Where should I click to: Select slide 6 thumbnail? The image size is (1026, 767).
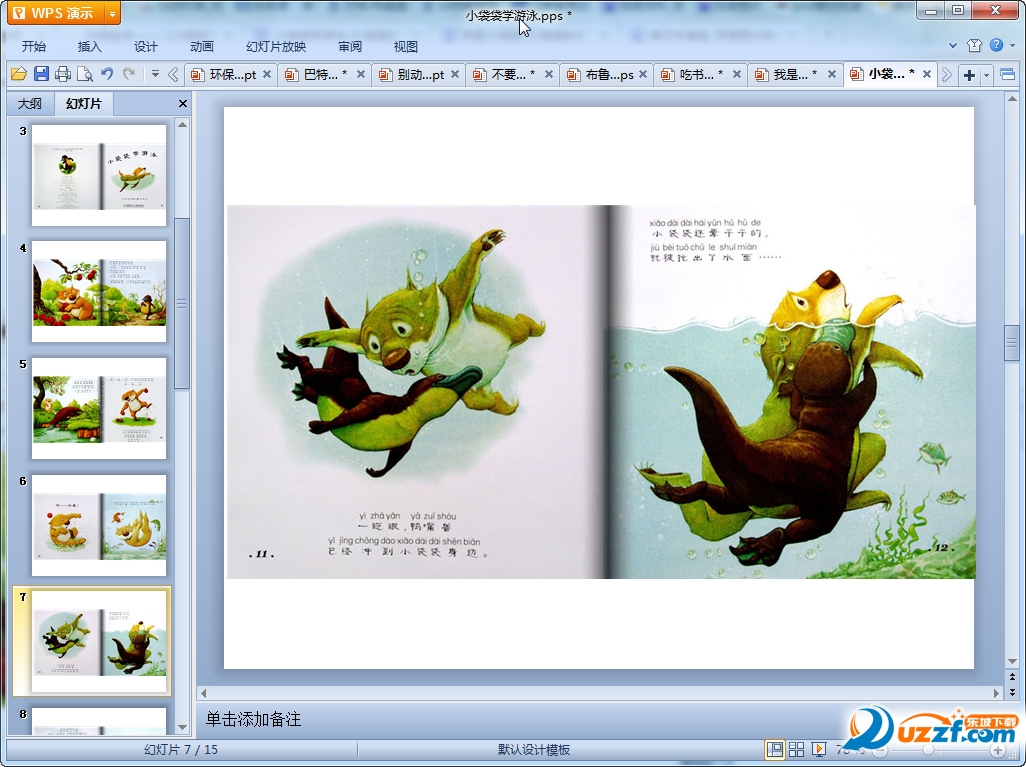pos(99,525)
